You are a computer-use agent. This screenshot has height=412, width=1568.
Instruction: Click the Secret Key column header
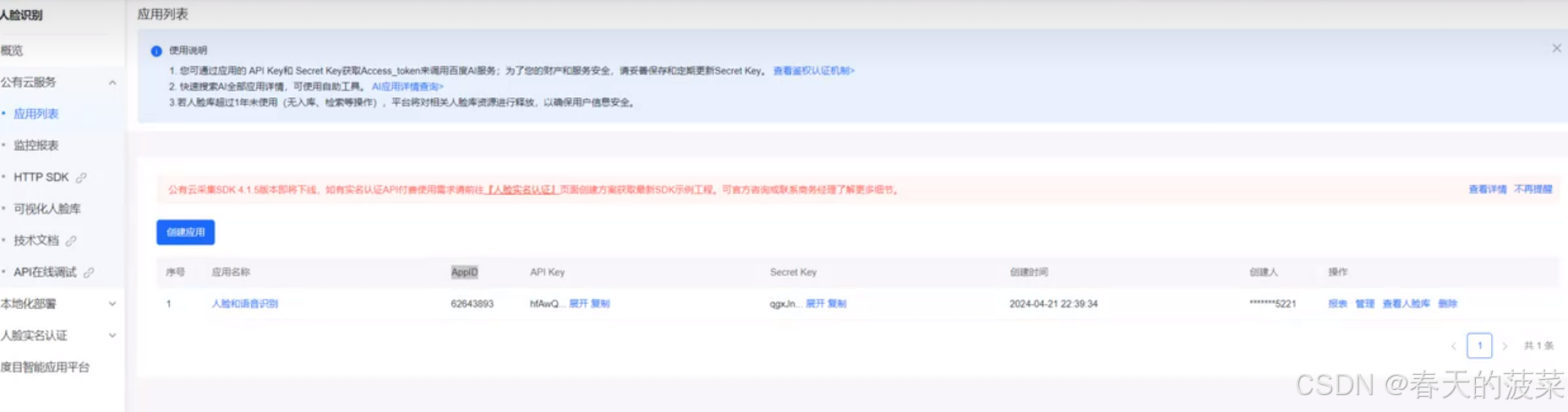pyautogui.click(x=793, y=272)
